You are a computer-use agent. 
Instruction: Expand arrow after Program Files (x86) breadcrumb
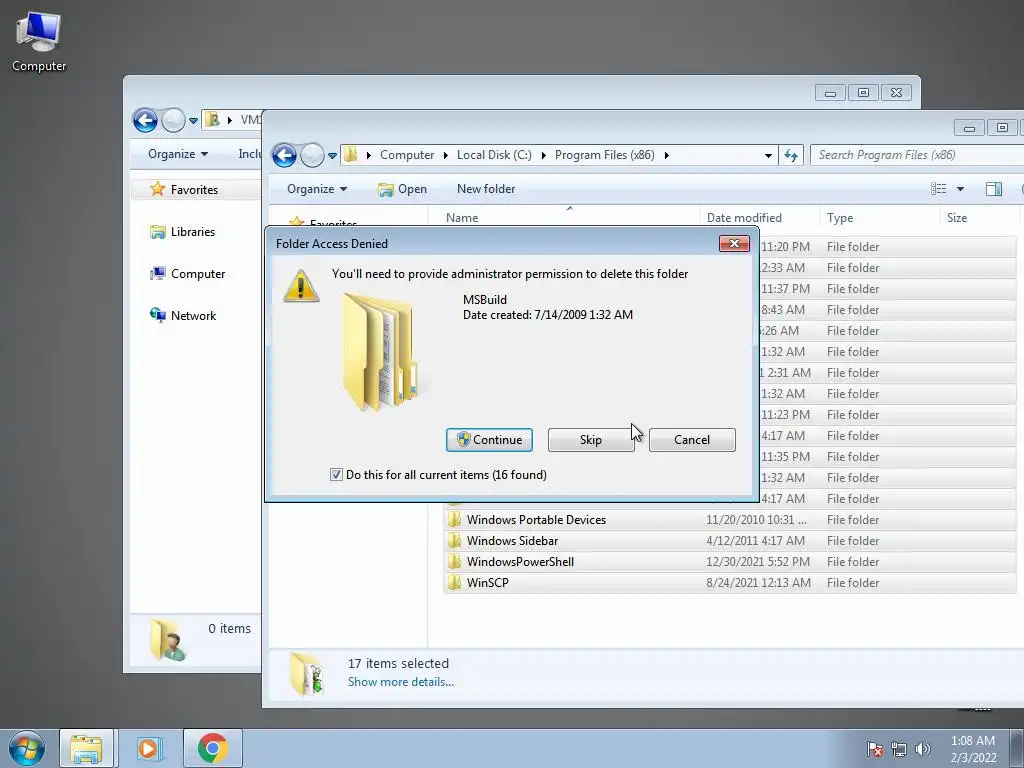pyautogui.click(x=666, y=155)
